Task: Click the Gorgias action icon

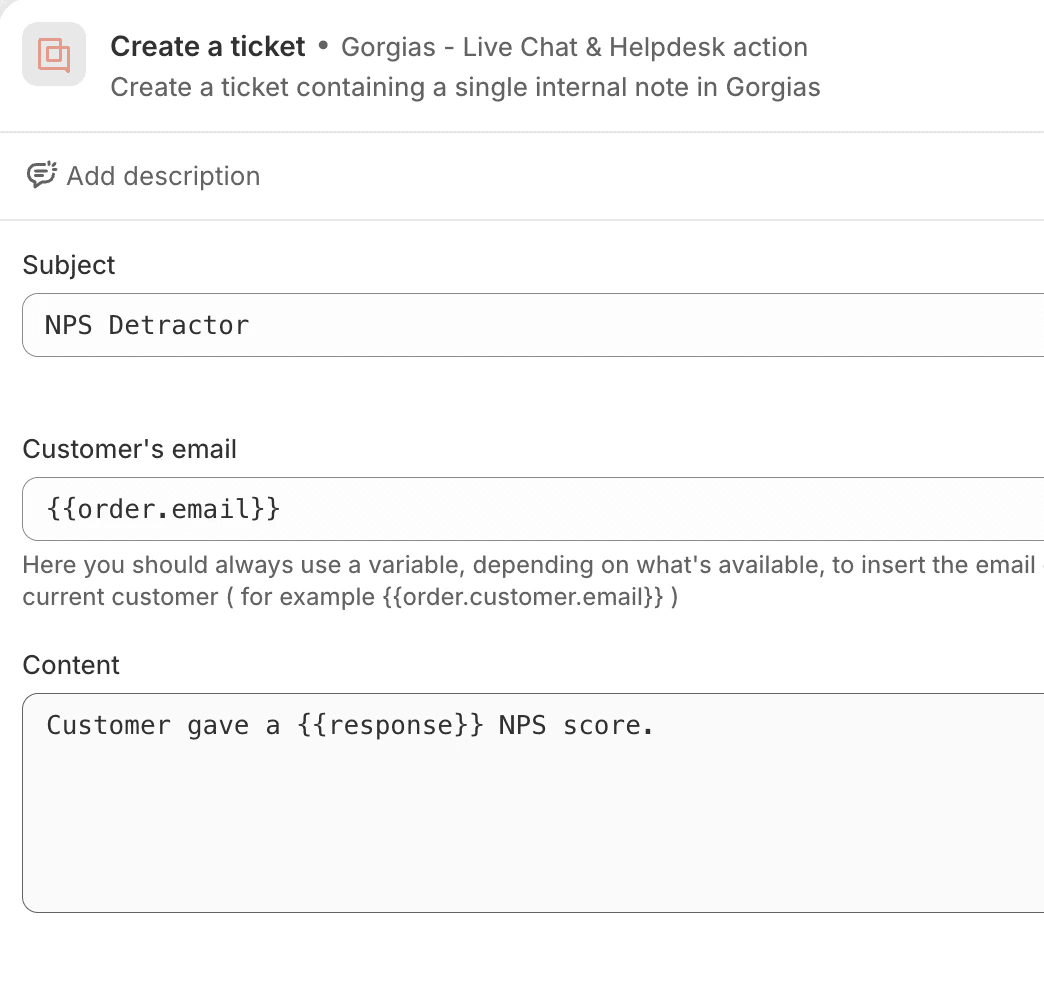Action: click(x=54, y=54)
